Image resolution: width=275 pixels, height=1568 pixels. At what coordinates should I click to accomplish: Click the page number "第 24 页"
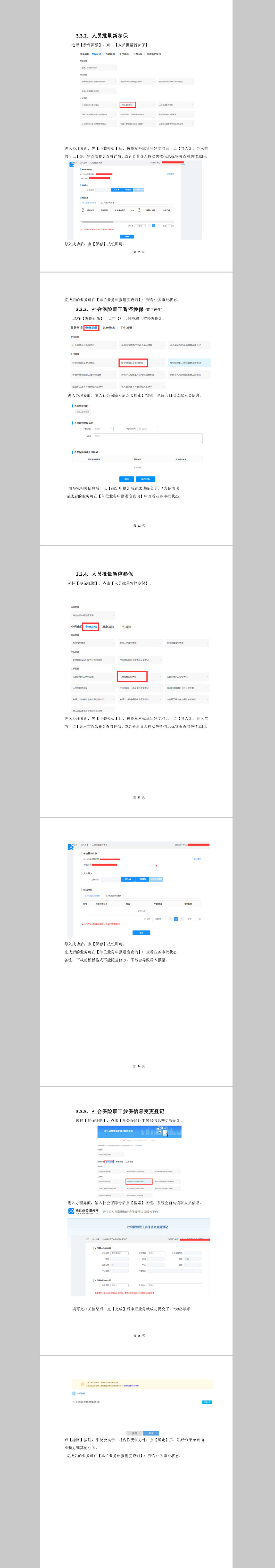click(x=139, y=1066)
